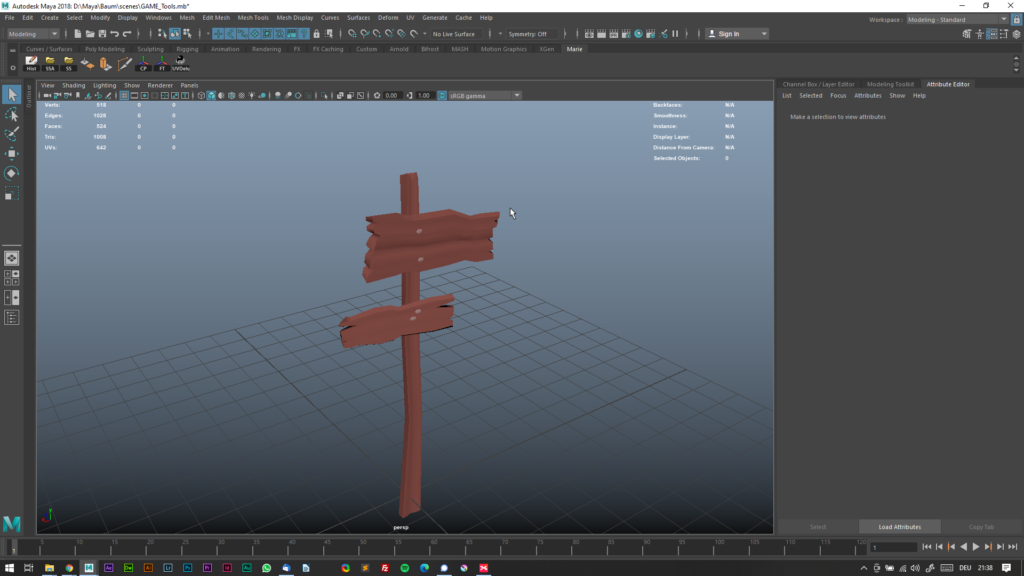
Task: Go to the start of playback range
Action: 927,547
